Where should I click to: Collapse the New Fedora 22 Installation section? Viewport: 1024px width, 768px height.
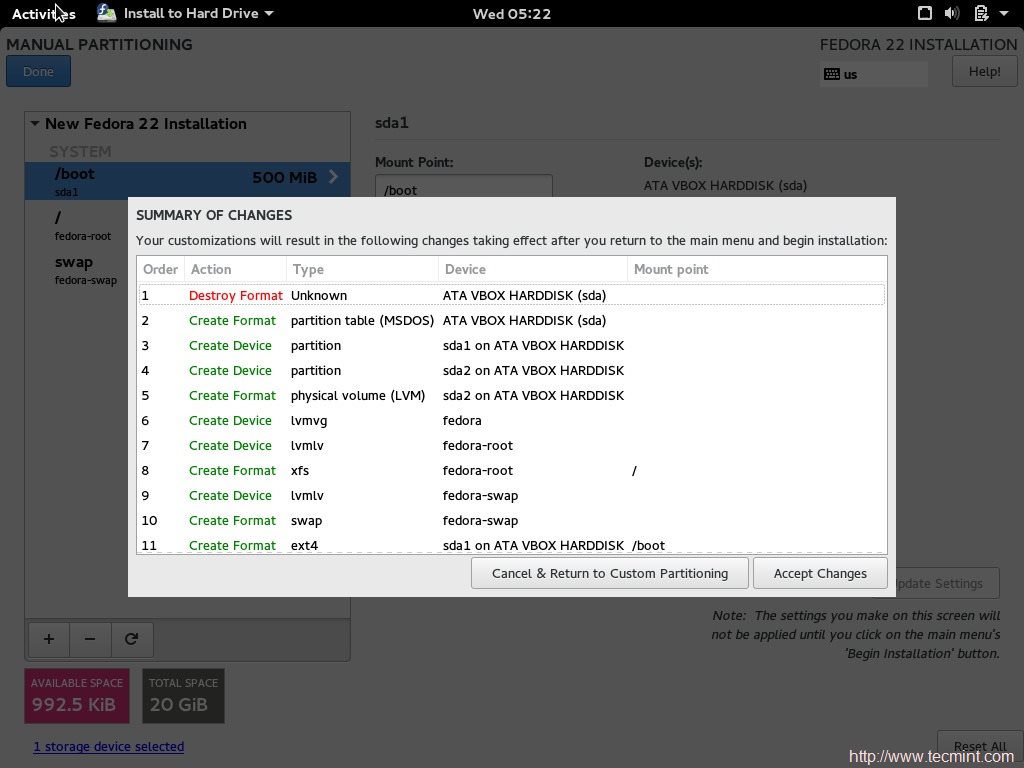(x=35, y=123)
